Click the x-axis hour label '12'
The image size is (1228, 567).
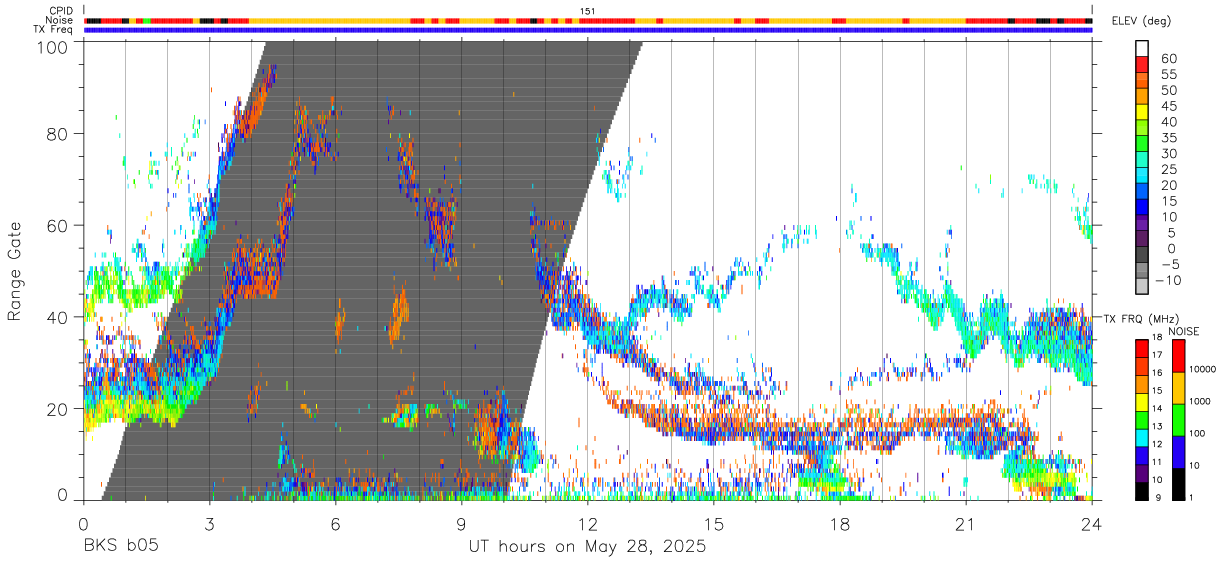coord(588,523)
